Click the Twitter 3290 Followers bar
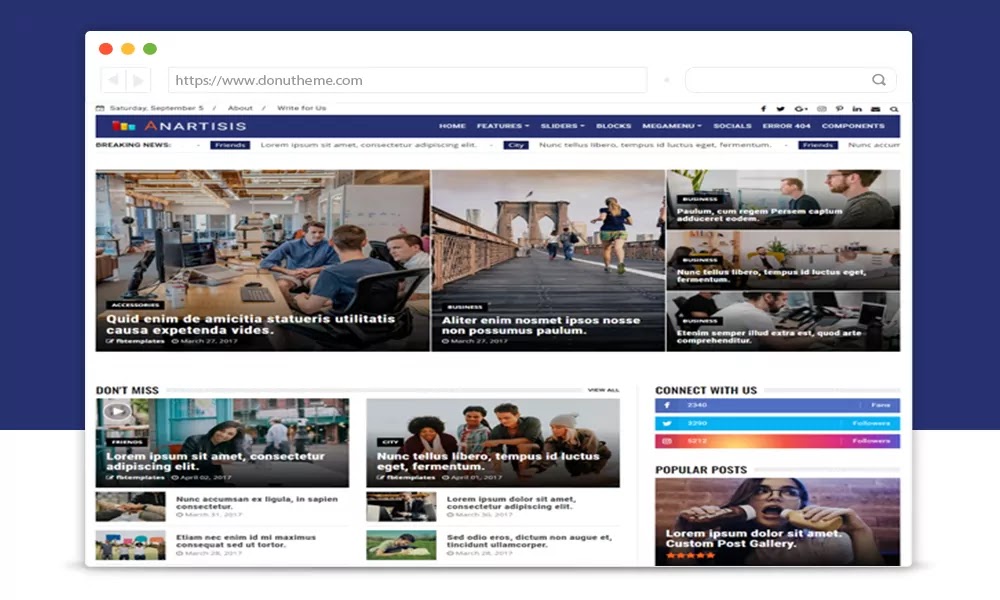Viewport: 1000px width, 600px height. [x=777, y=423]
